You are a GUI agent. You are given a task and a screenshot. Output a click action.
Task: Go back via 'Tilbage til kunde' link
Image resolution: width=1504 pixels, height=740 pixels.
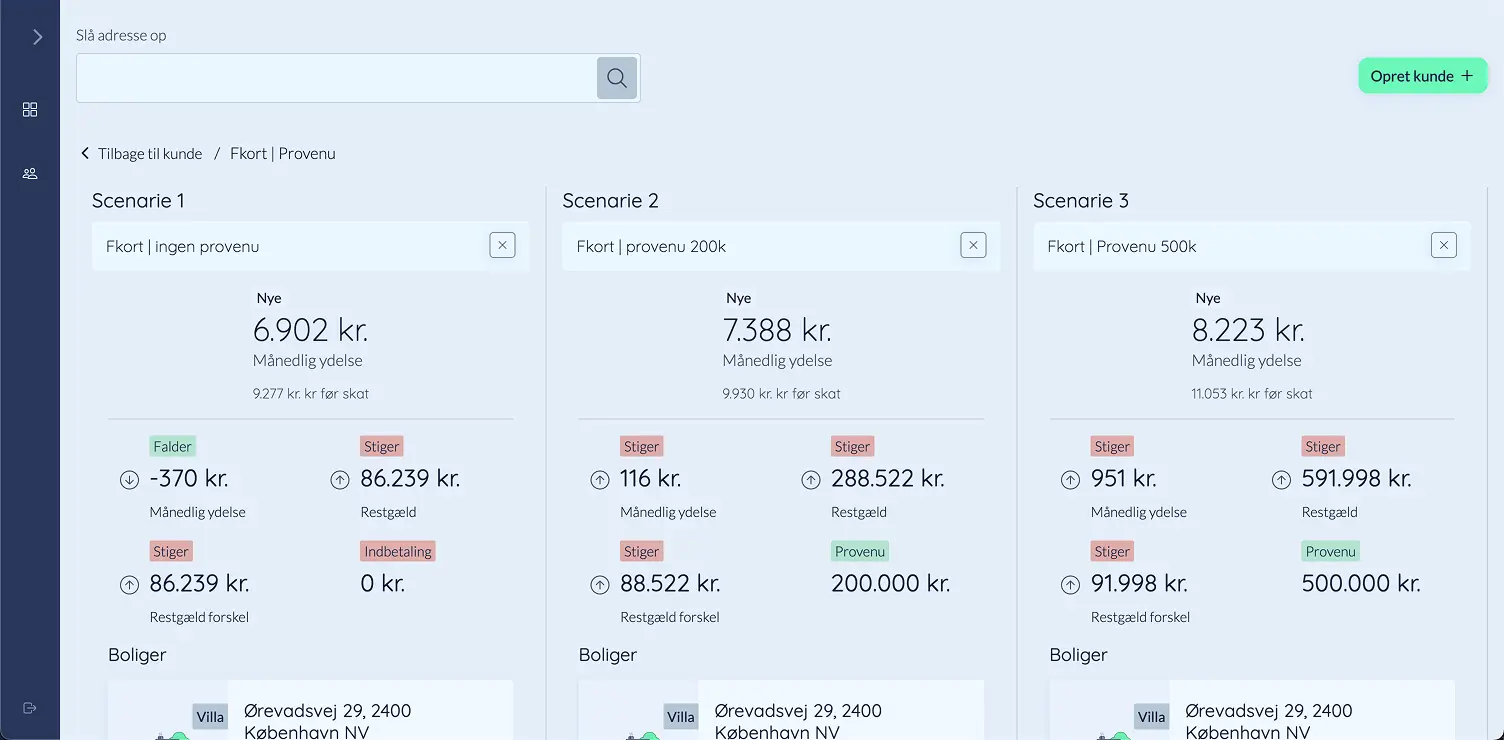click(142, 154)
